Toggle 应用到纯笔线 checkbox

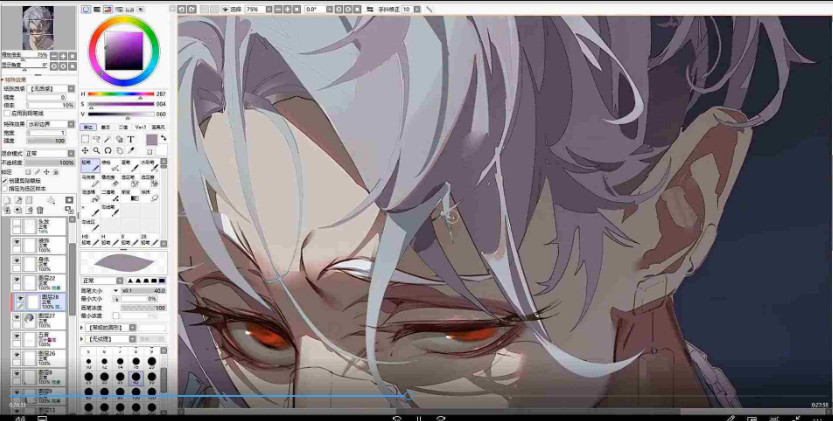click(7, 113)
